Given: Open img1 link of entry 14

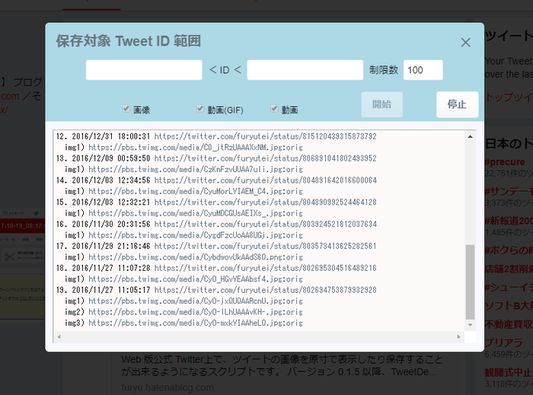Looking at the screenshot, I should (195, 191).
